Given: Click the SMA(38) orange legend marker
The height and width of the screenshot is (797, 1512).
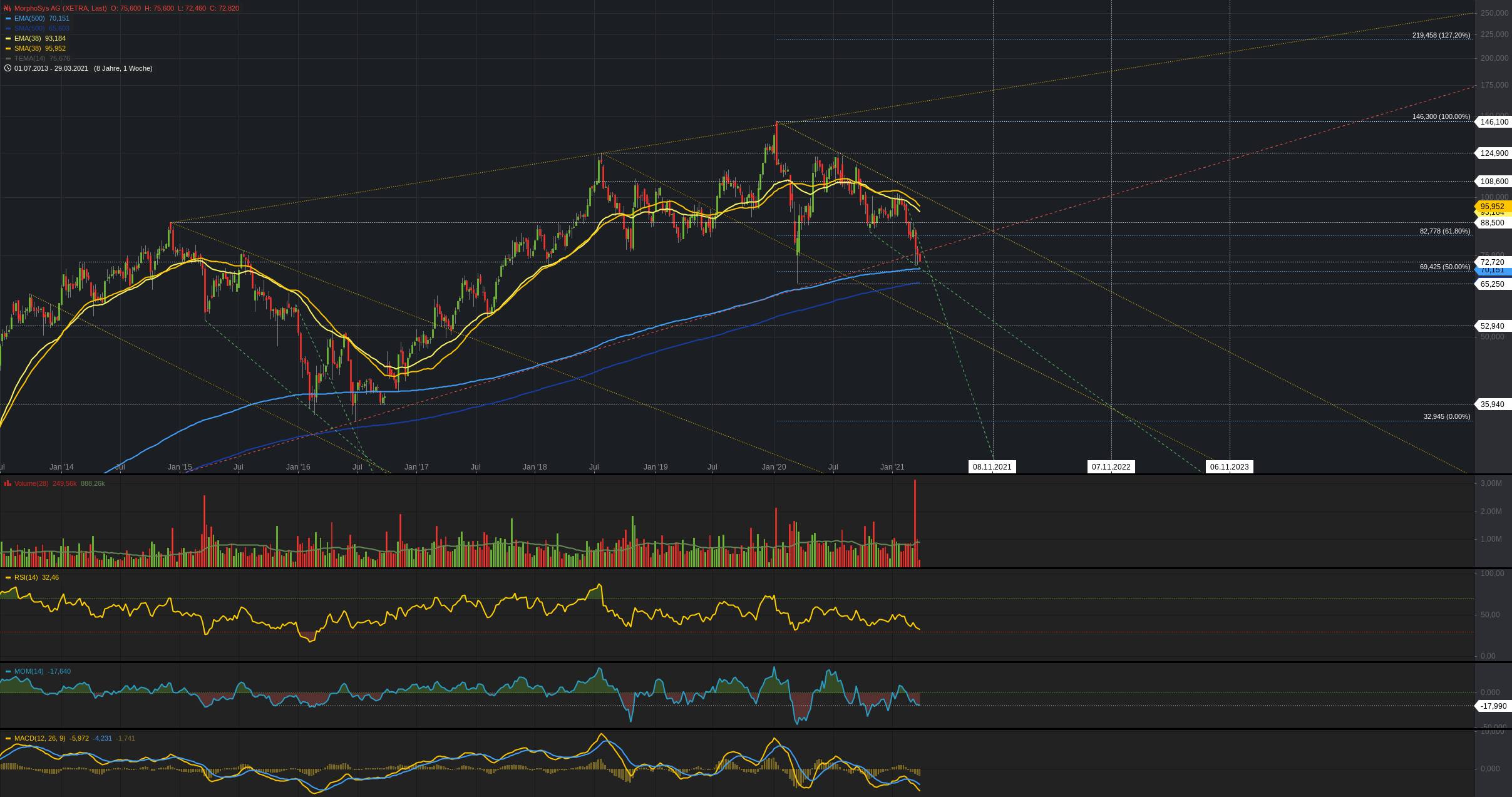Looking at the screenshot, I should tap(8, 48).
